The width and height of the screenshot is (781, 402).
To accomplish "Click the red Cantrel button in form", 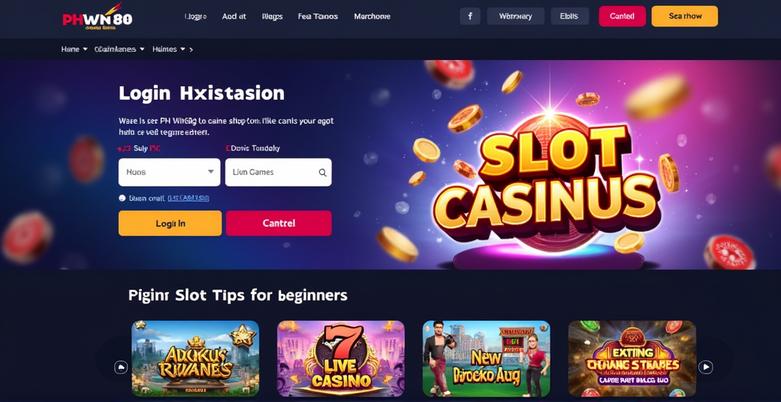I will pyautogui.click(x=279, y=223).
